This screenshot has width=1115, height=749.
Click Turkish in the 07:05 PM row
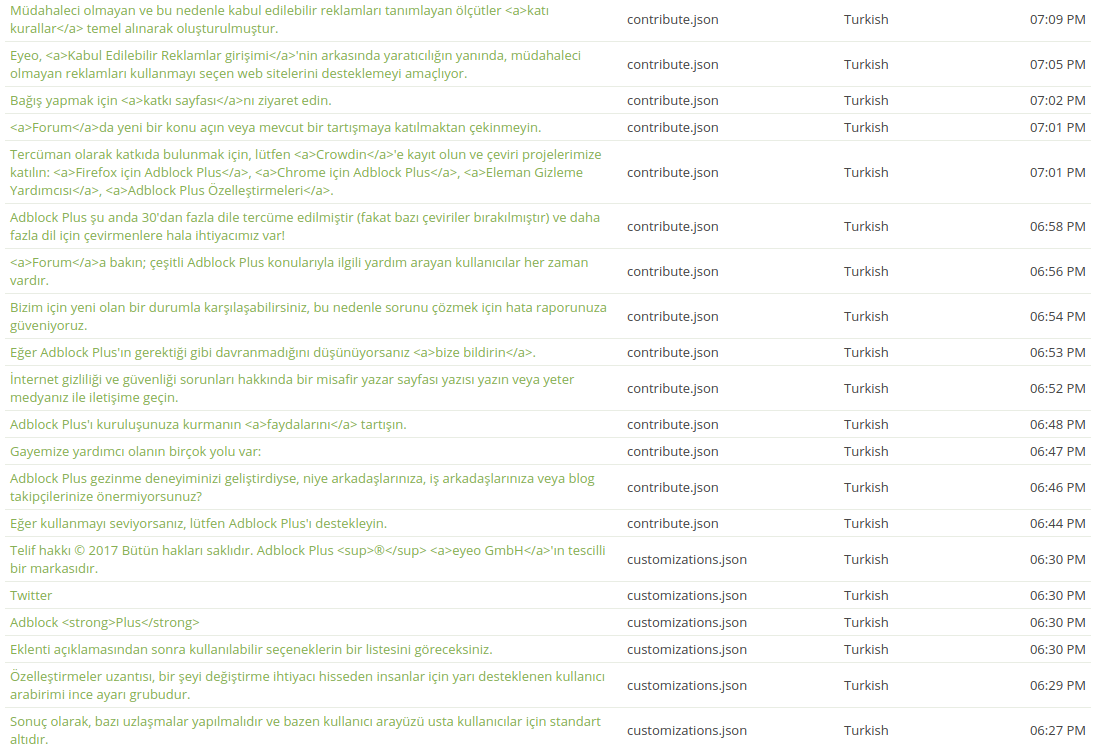coord(866,65)
